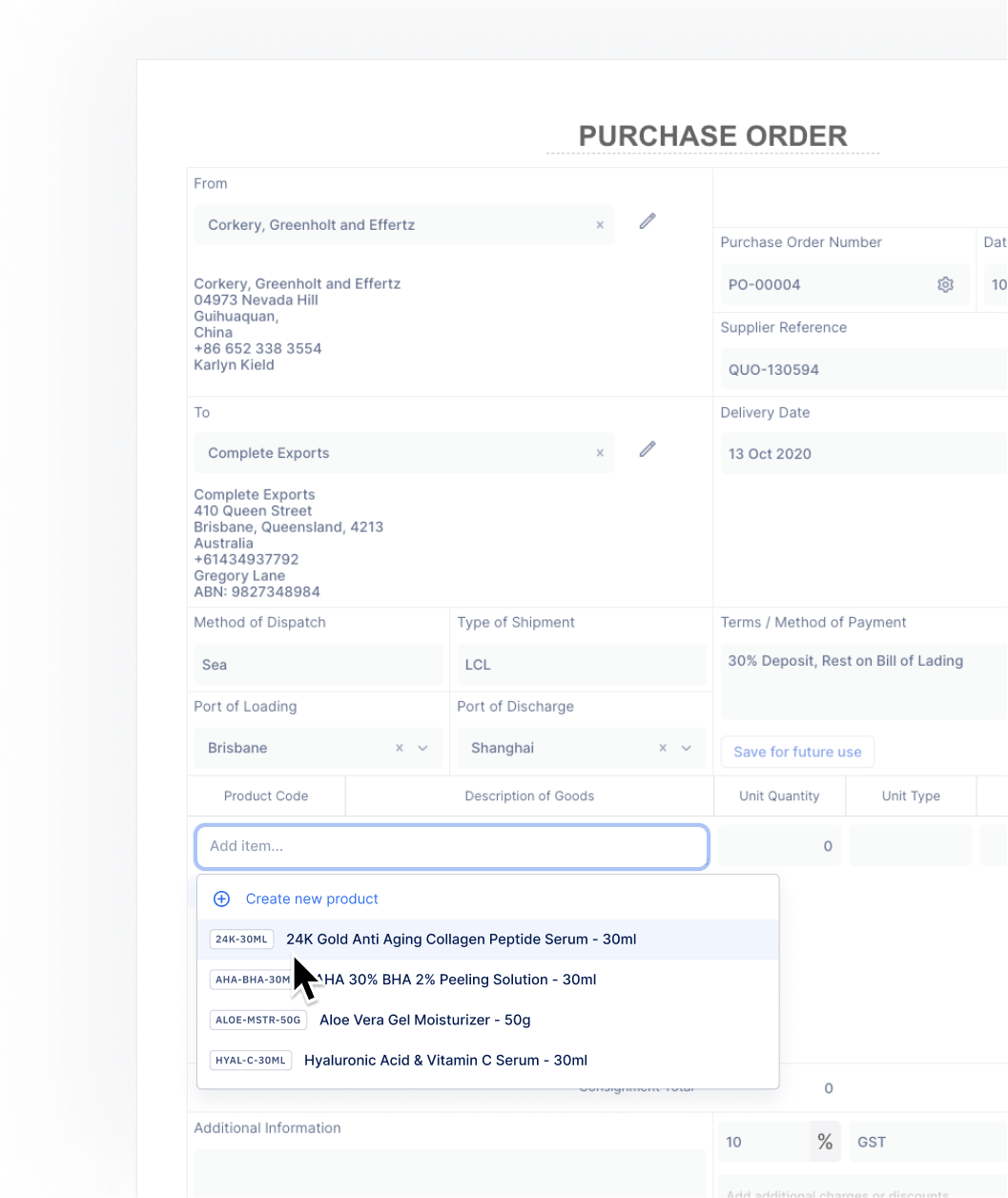The image size is (1008, 1198).
Task: Expand the Port of Loading dropdown
Action: tap(422, 748)
